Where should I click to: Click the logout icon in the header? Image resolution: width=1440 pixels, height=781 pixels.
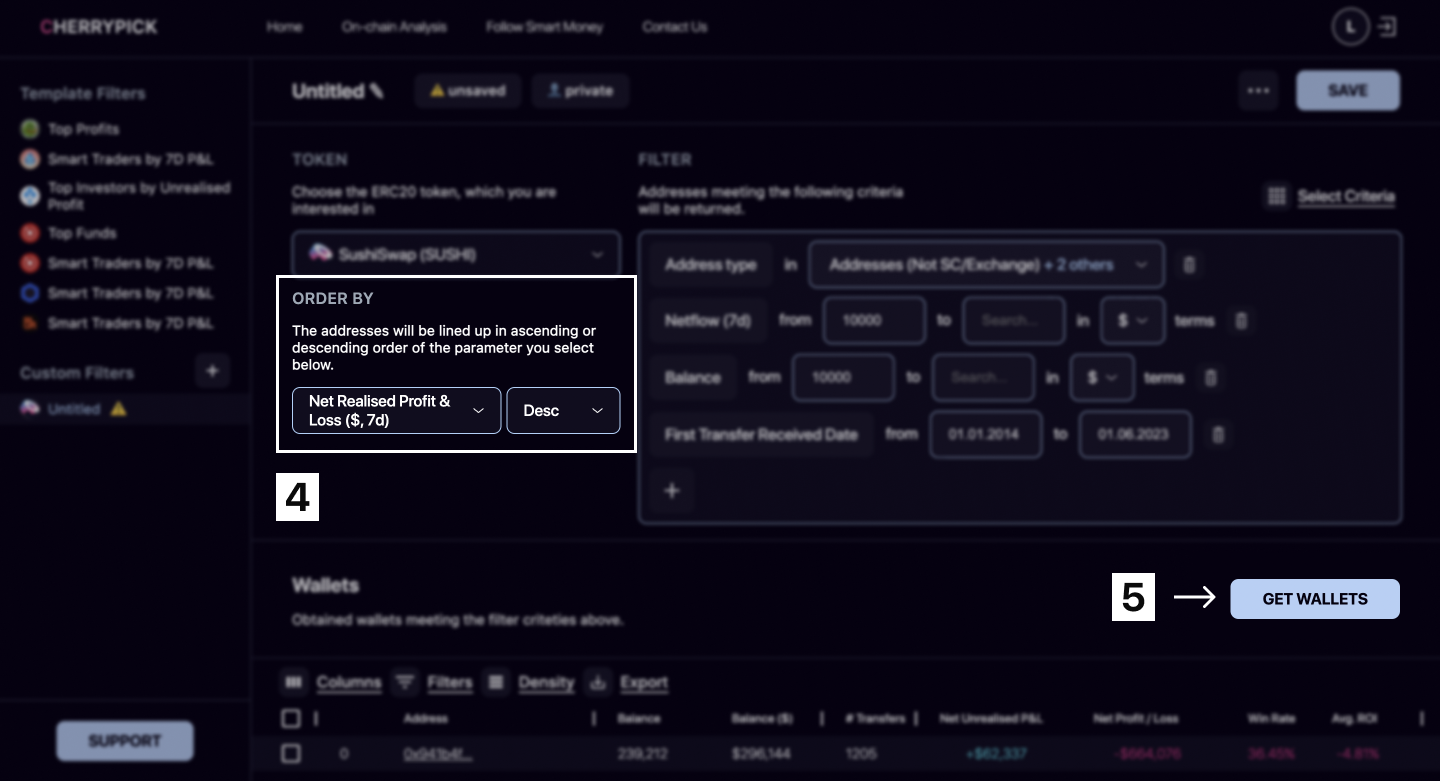(x=1387, y=27)
